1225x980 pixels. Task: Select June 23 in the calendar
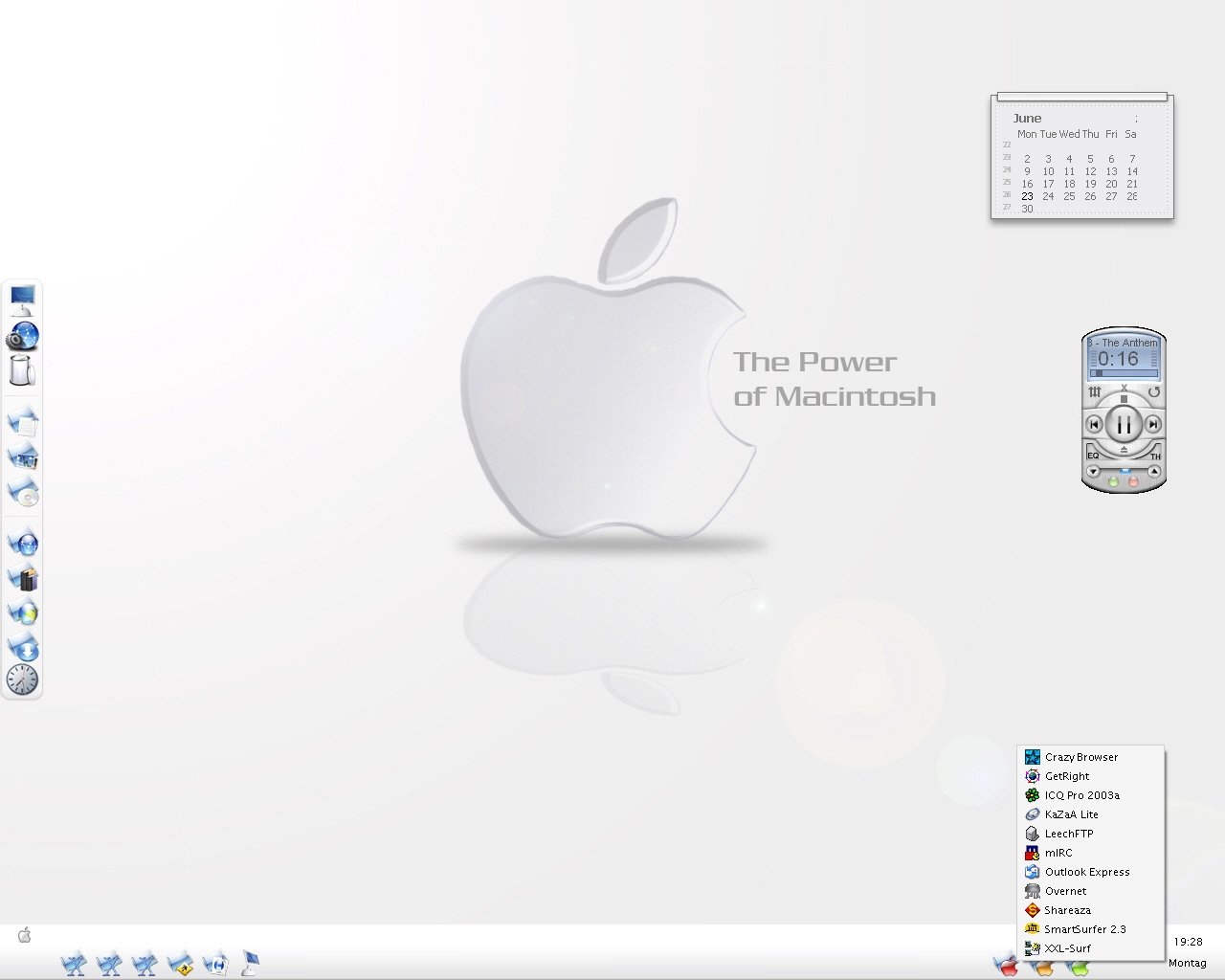pyautogui.click(x=1027, y=196)
